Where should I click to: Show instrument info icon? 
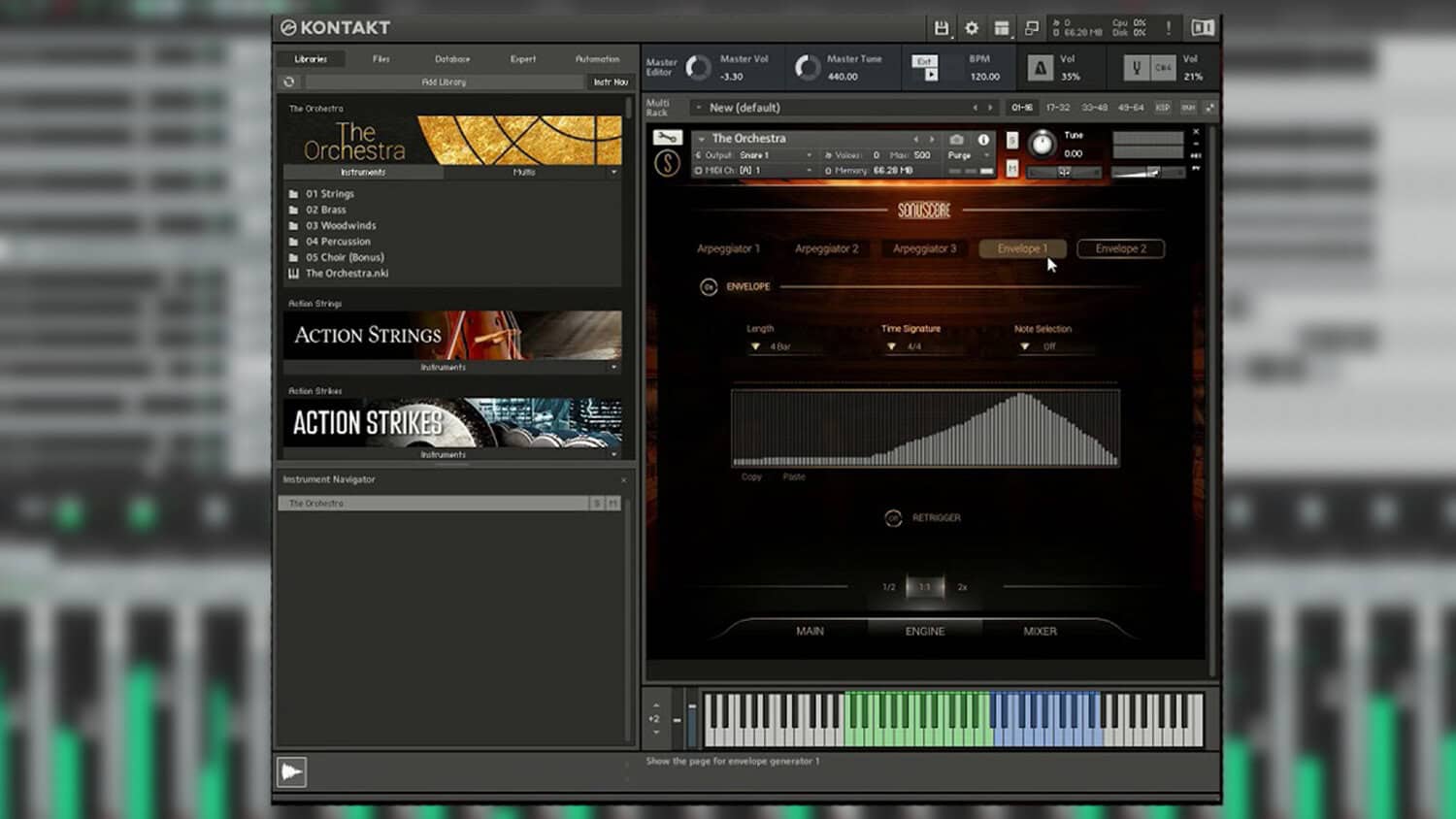click(x=983, y=140)
